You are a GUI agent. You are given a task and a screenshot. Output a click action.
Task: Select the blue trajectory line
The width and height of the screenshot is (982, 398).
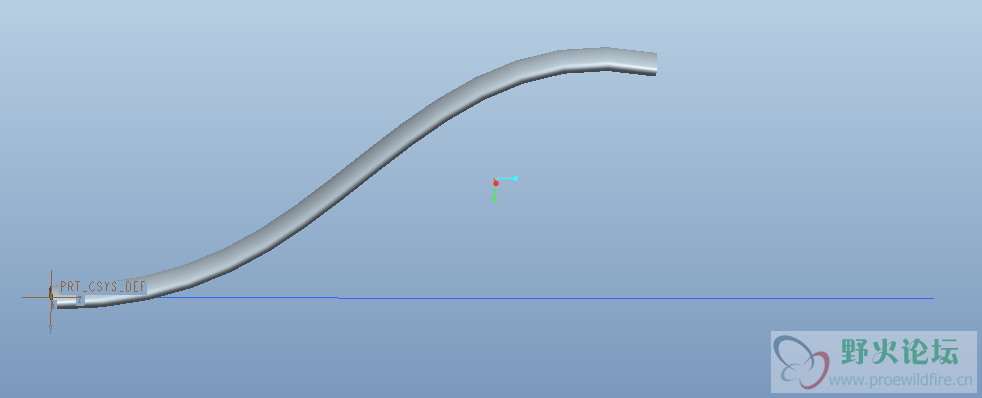point(545,298)
